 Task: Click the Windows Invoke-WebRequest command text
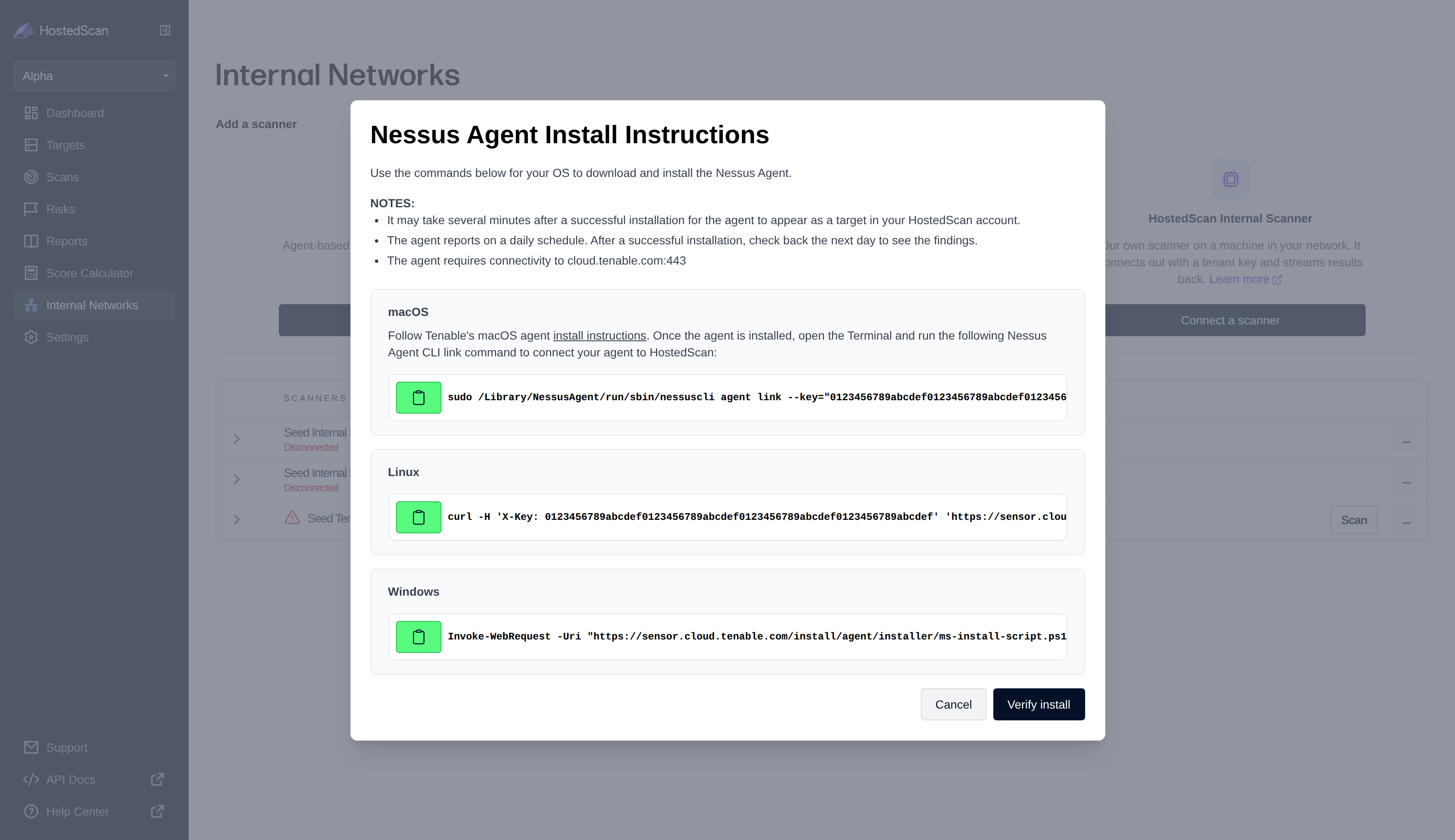click(x=756, y=637)
